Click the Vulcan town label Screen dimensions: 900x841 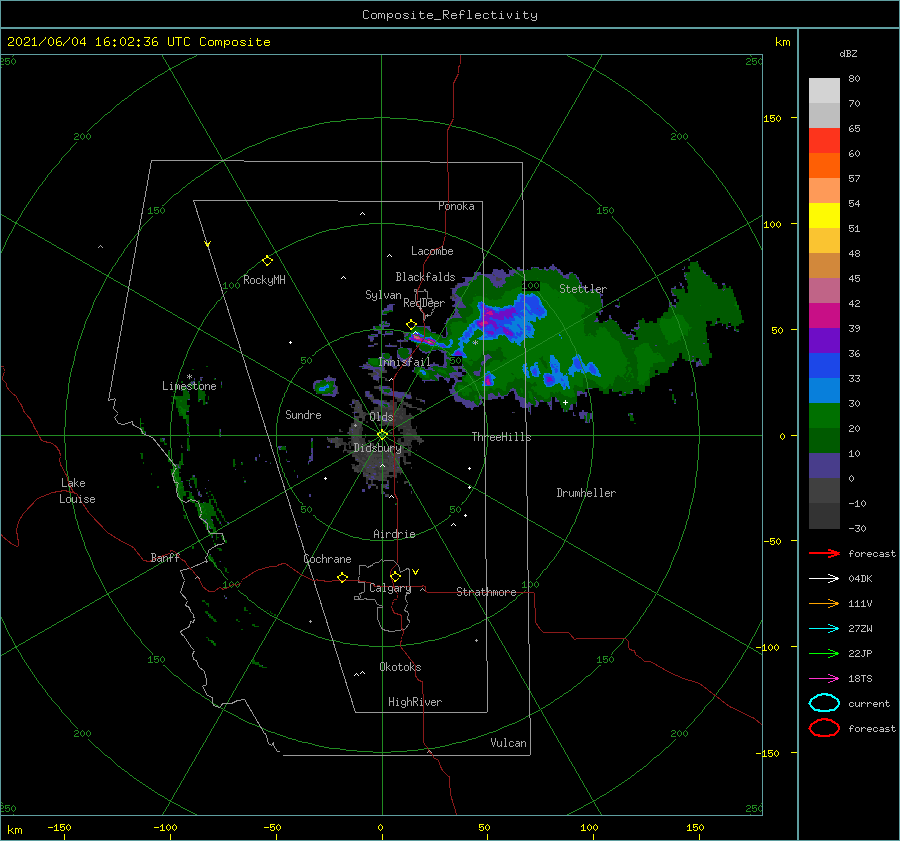(x=508, y=743)
